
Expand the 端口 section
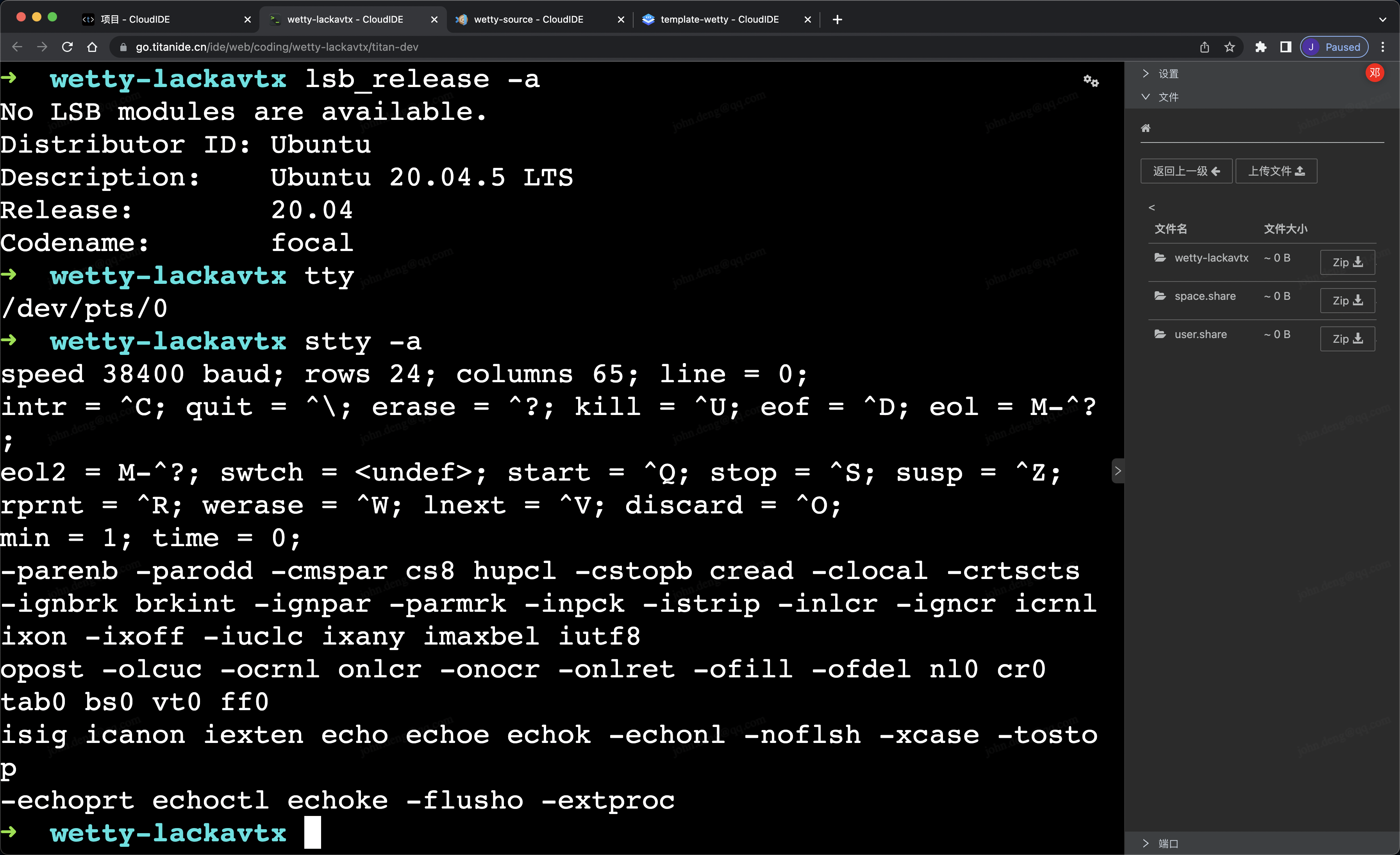1168,843
